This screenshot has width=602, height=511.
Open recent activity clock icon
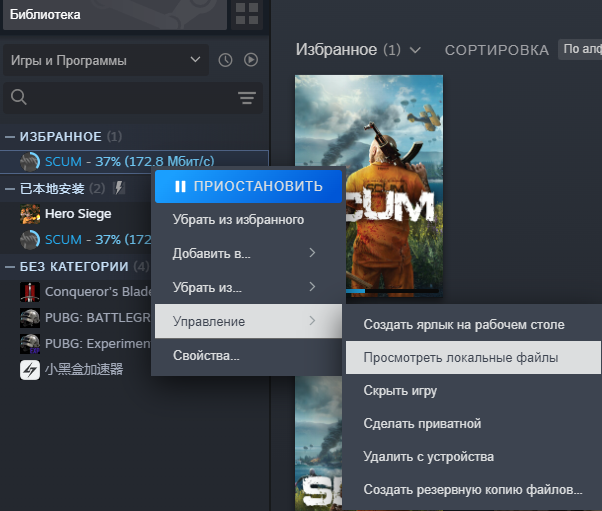click(225, 60)
